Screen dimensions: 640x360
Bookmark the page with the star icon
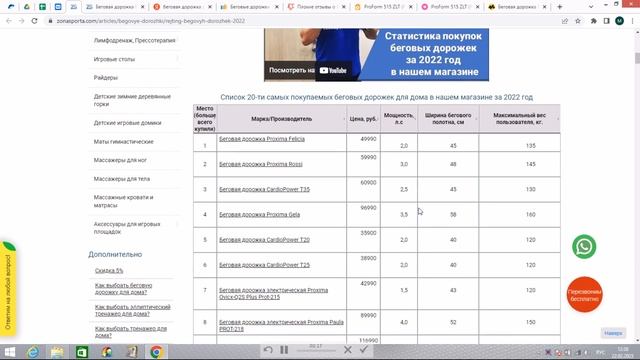pyautogui.click(x=578, y=21)
